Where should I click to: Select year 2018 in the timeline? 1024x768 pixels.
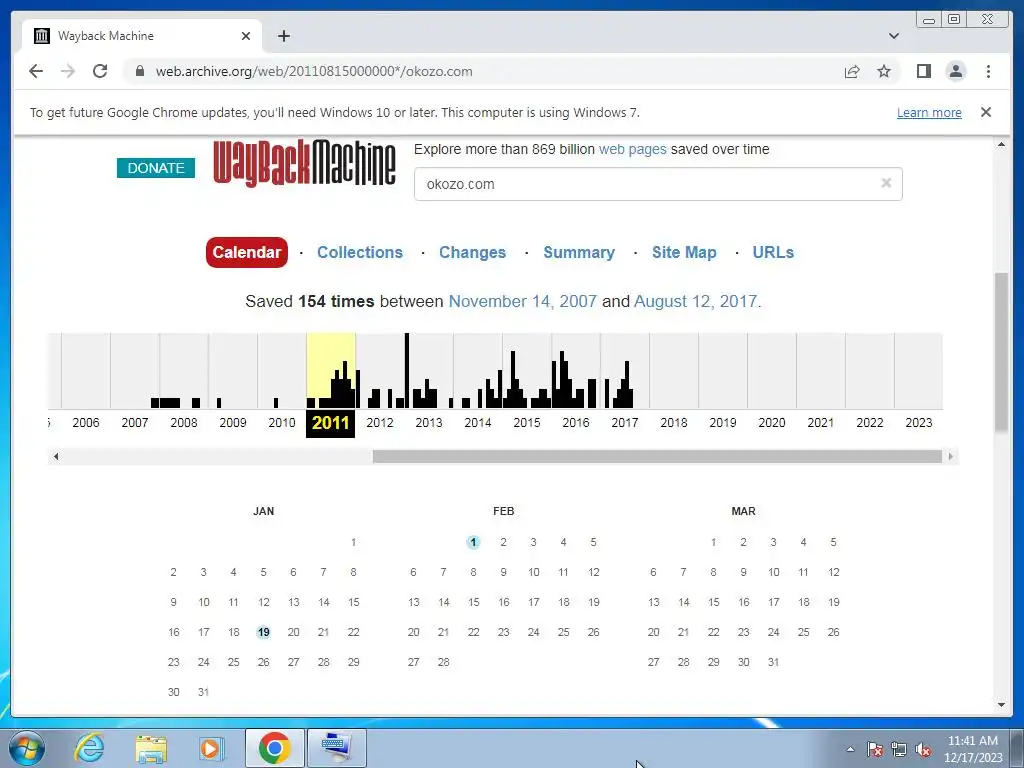(x=673, y=423)
